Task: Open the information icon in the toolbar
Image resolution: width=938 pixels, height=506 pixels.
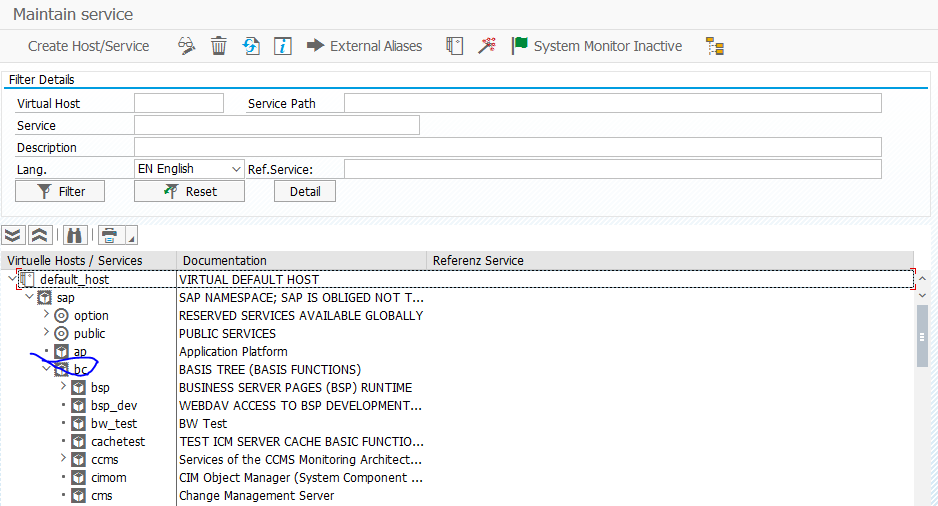Action: coord(282,46)
